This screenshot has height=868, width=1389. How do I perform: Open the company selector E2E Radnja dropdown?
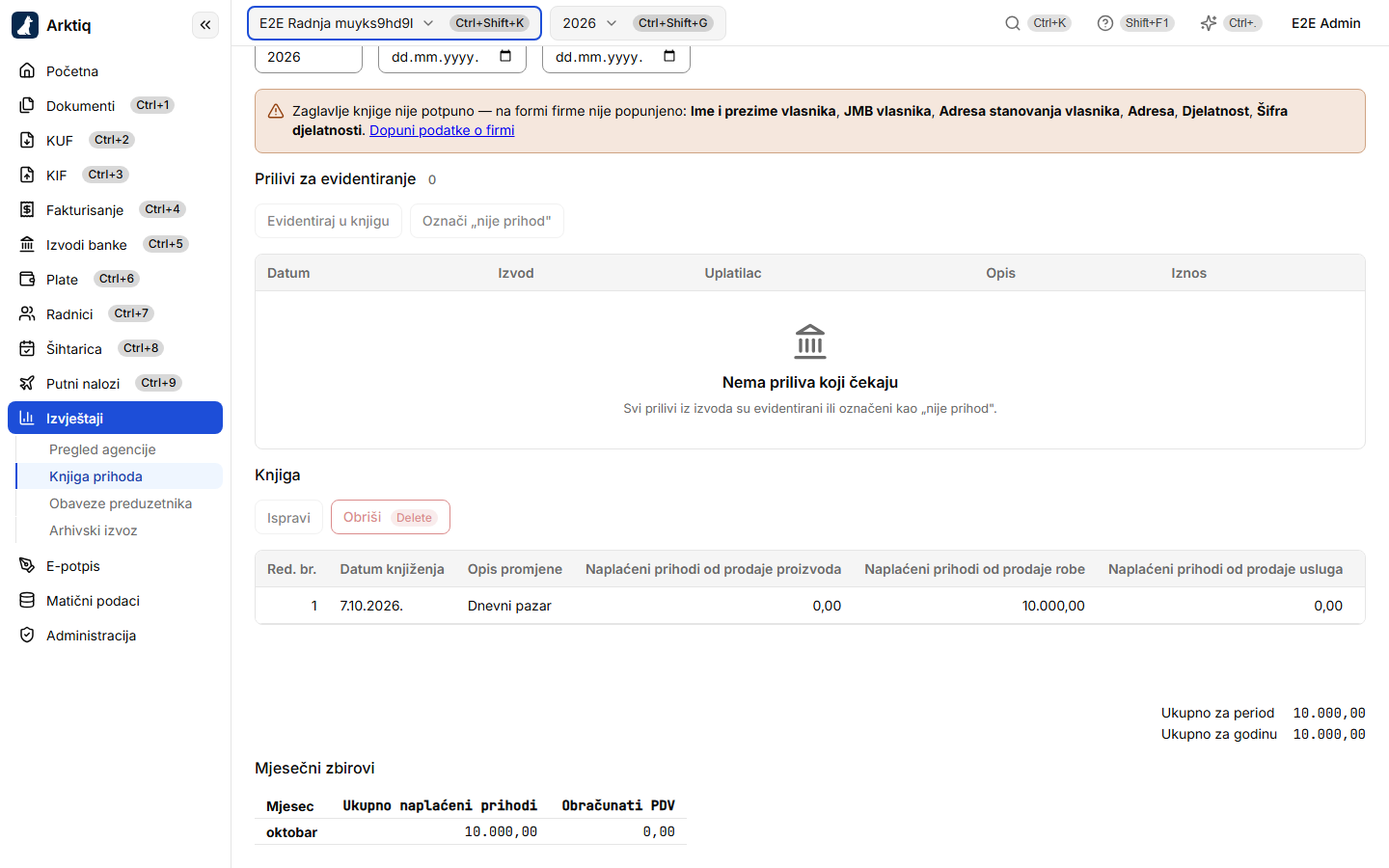point(395,23)
